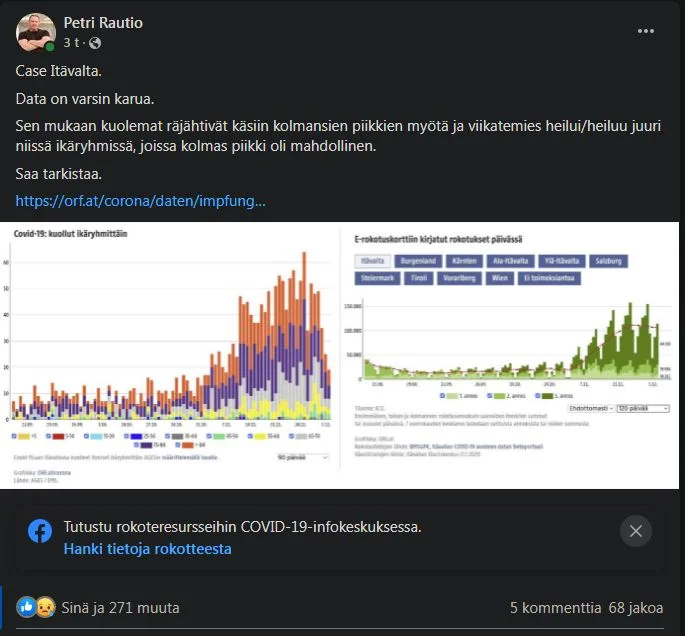Screen dimensions: 685x636
Task: Select the Salzburg tab
Action: (608, 261)
